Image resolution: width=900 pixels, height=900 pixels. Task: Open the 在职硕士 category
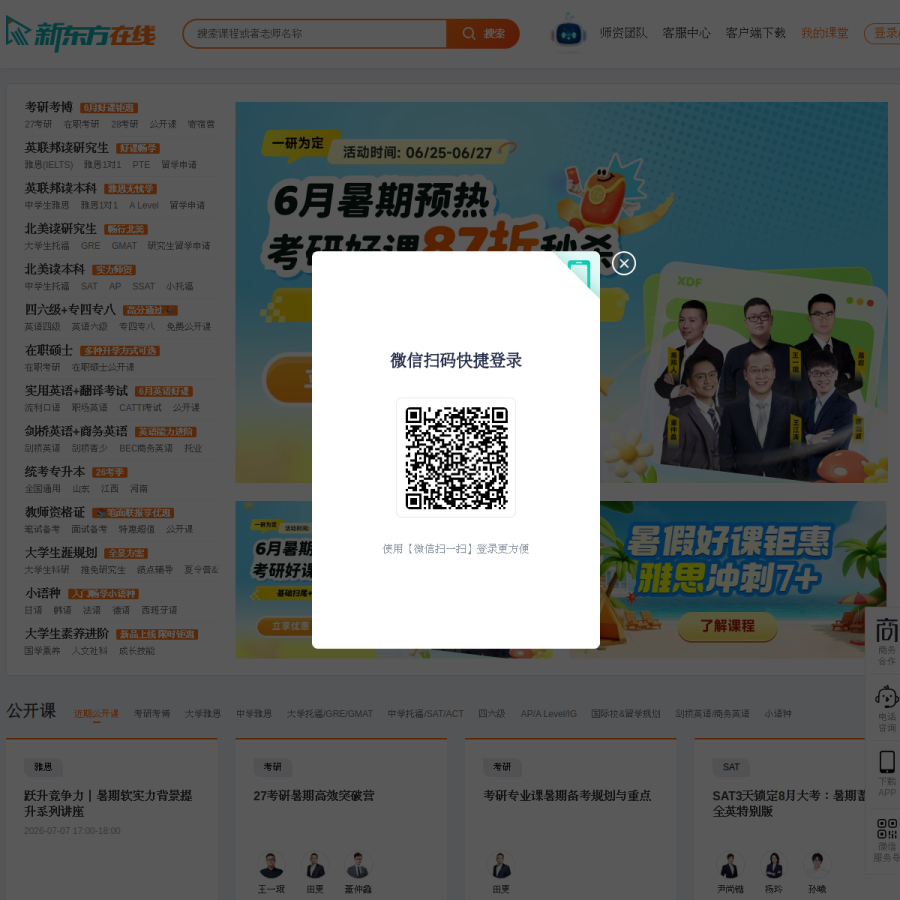pos(48,350)
